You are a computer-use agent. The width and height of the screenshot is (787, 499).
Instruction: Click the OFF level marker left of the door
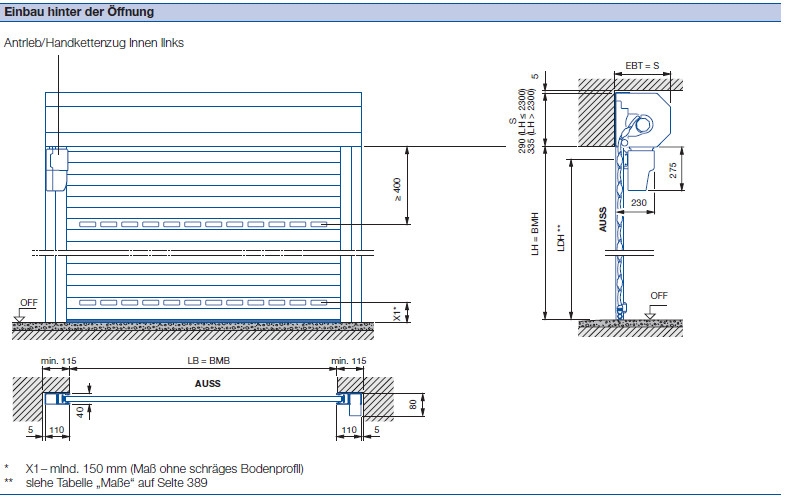[x=25, y=309]
